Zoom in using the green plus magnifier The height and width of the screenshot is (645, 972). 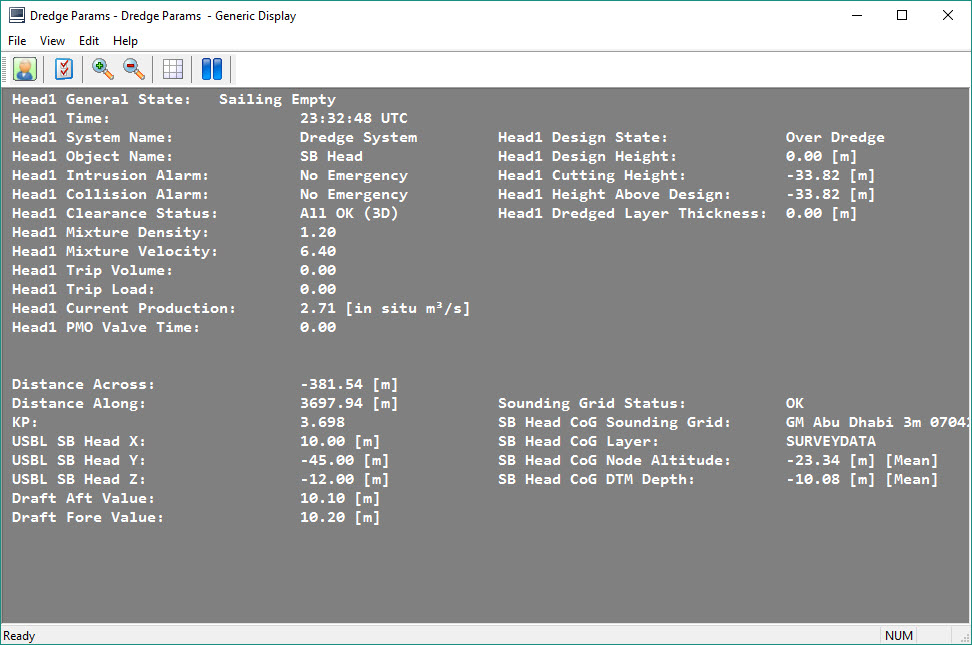point(102,69)
